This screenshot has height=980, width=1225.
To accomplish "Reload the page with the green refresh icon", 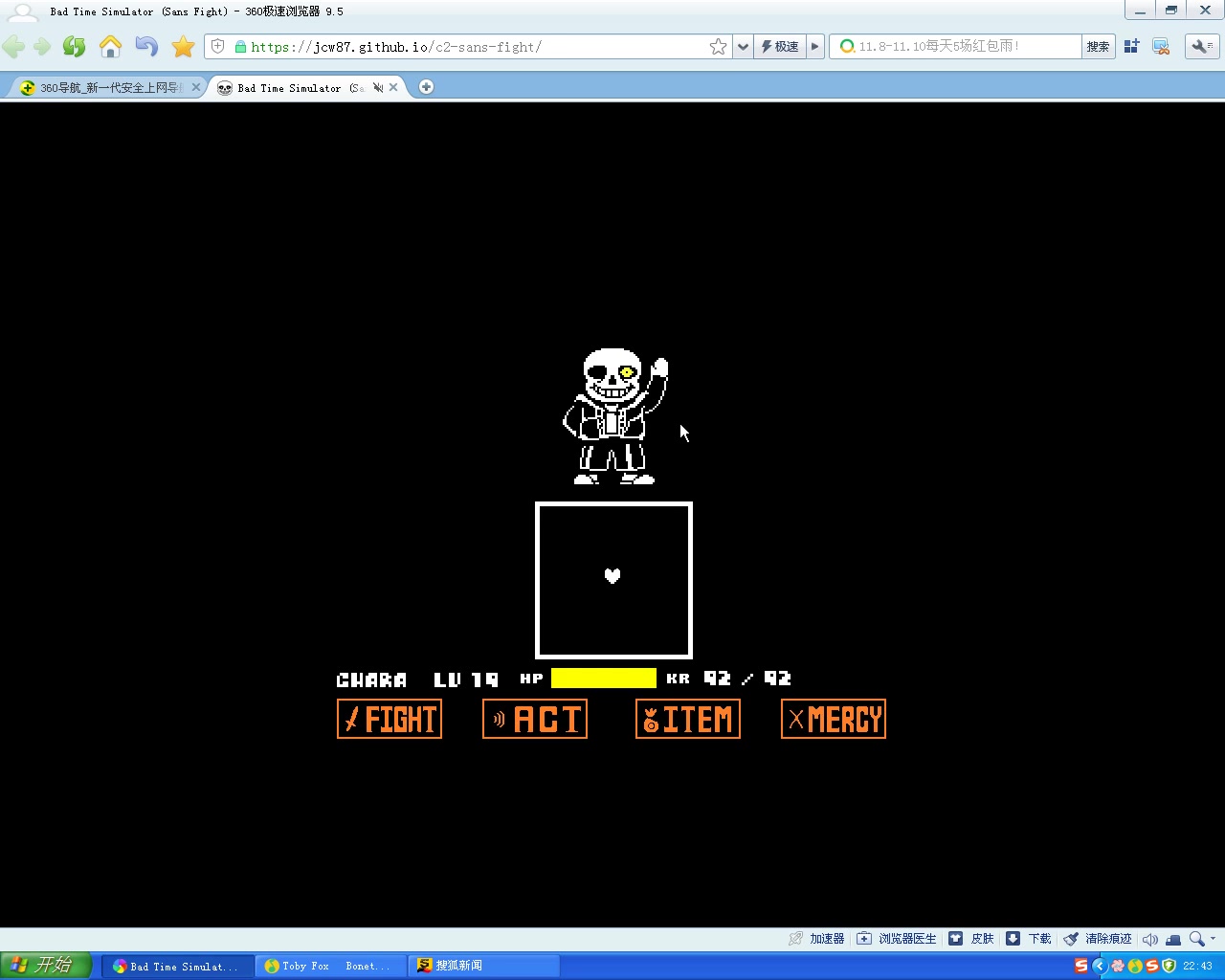I will click(x=74, y=47).
